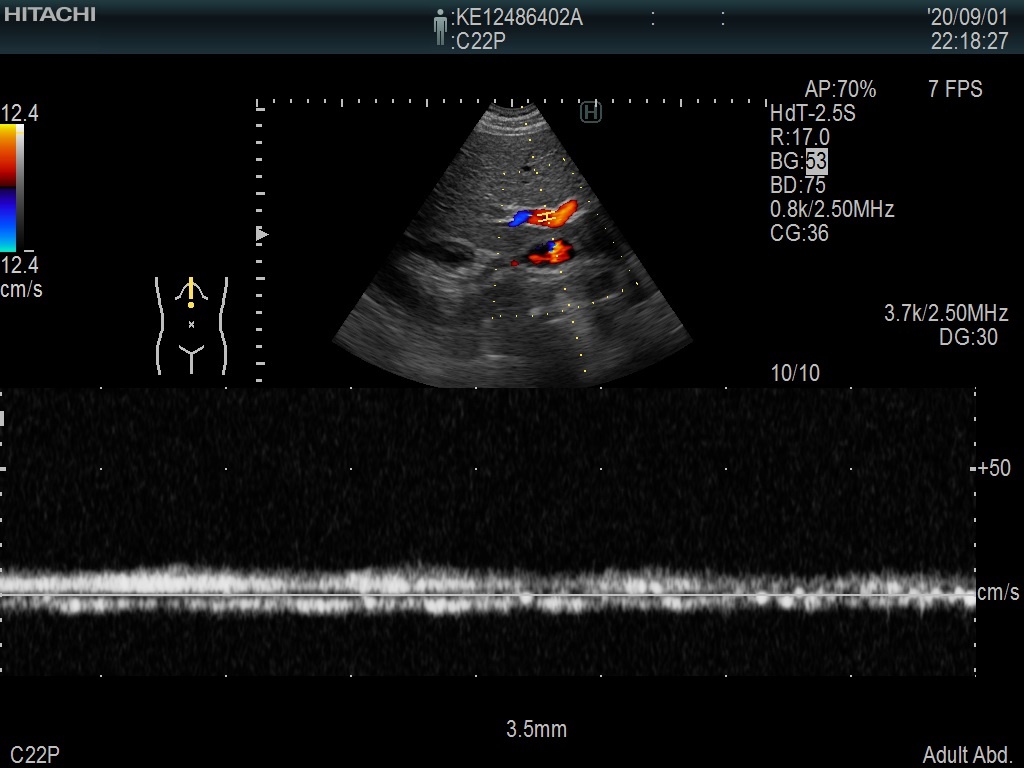Click the CG:36 color gain setting
This screenshot has height=768, width=1024.
[x=799, y=233]
